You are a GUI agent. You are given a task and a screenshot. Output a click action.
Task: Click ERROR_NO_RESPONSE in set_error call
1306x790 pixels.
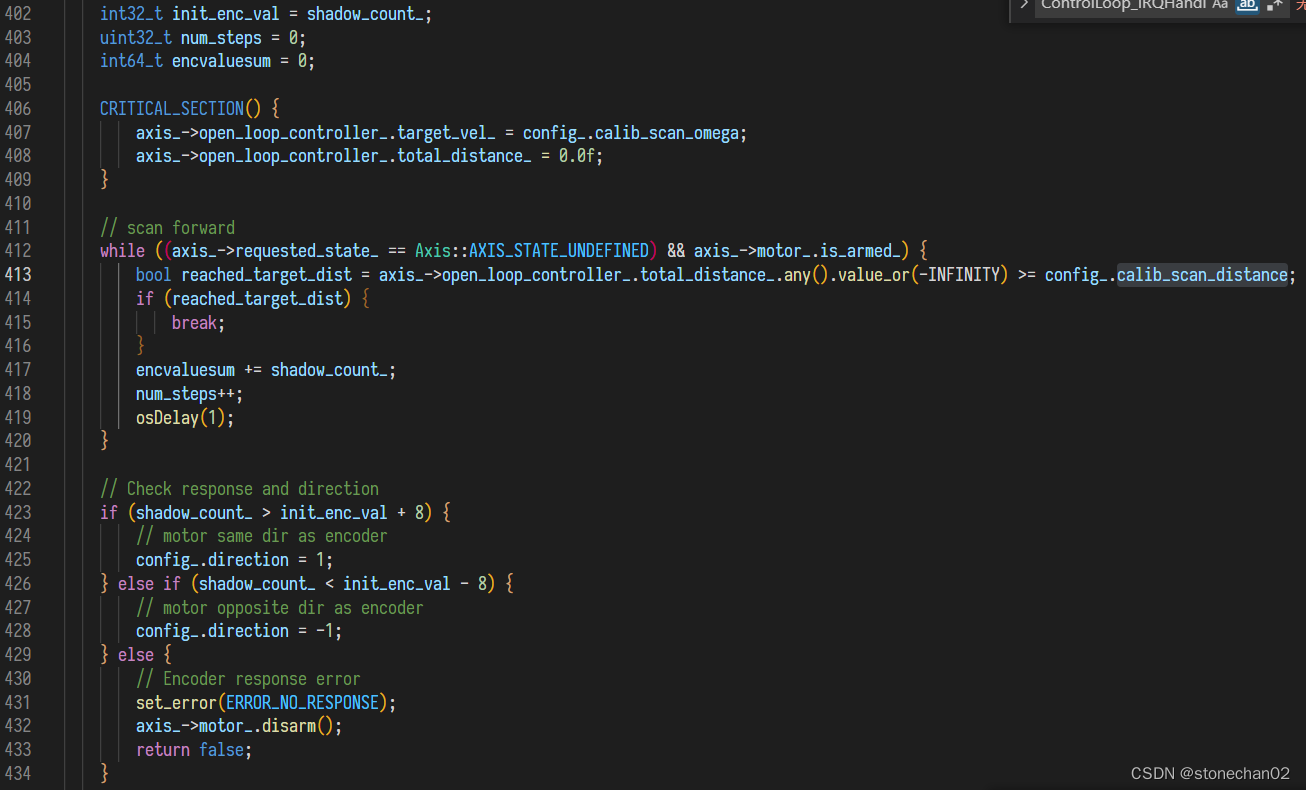303,703
